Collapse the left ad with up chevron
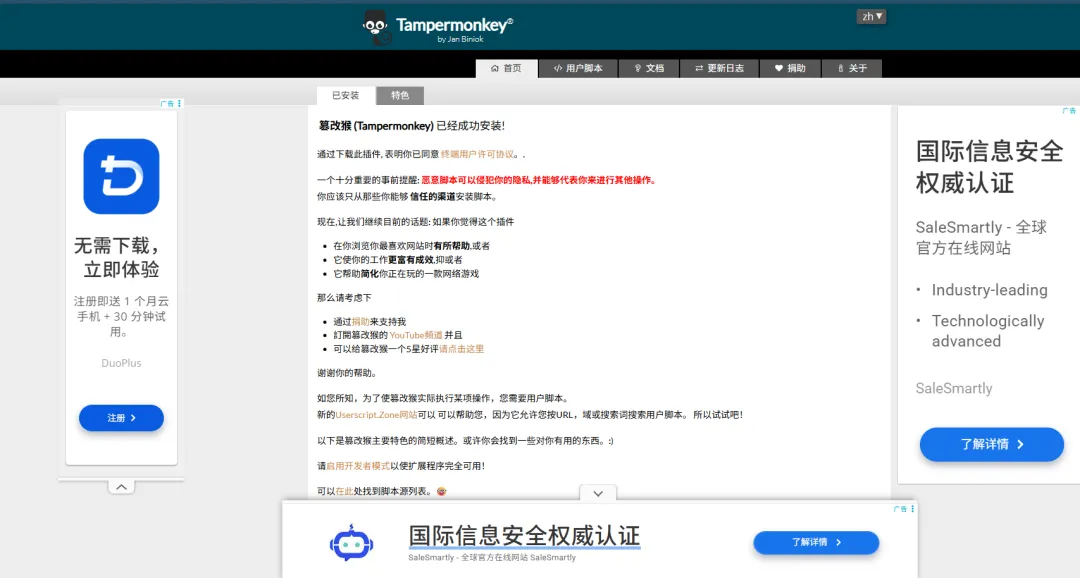This screenshot has height=578, width=1080. (121, 487)
